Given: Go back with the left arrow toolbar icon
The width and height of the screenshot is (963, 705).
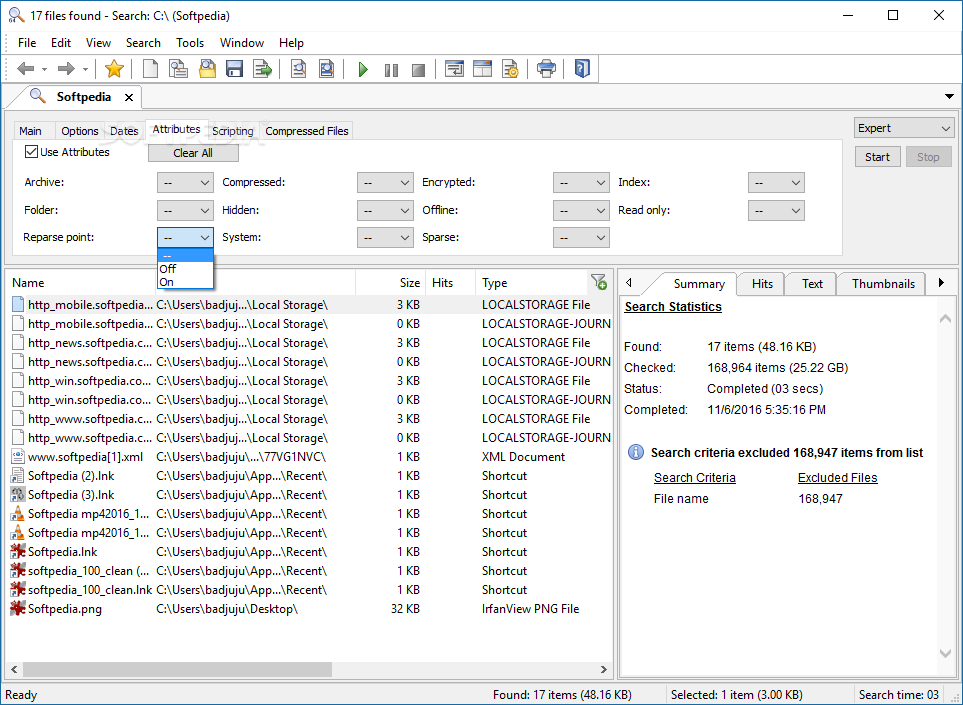Looking at the screenshot, I should pyautogui.click(x=25, y=69).
